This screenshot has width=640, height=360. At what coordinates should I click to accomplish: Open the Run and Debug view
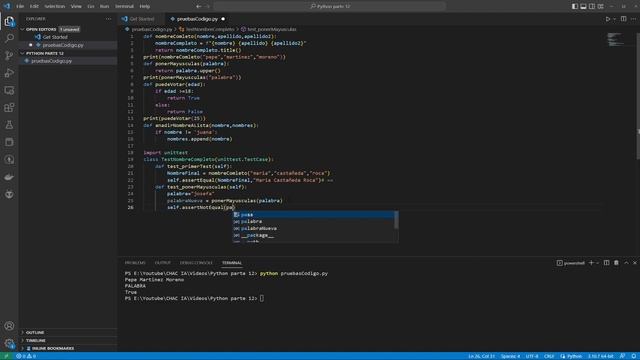click(x=9, y=73)
